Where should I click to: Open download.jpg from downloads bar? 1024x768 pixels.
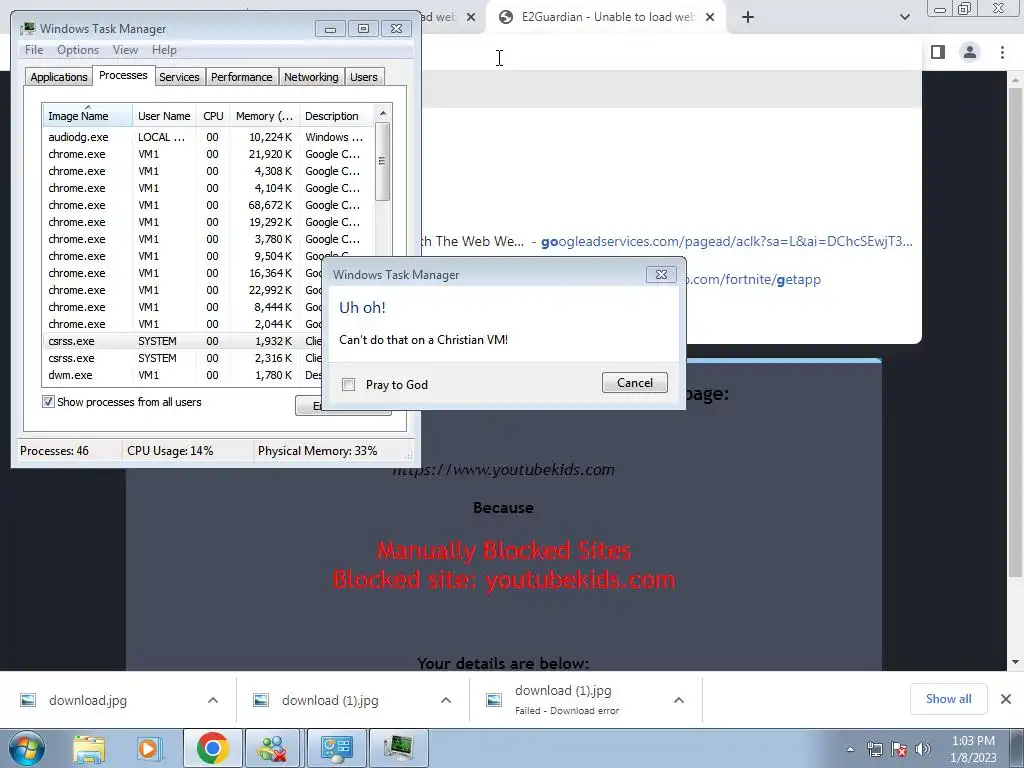click(88, 700)
